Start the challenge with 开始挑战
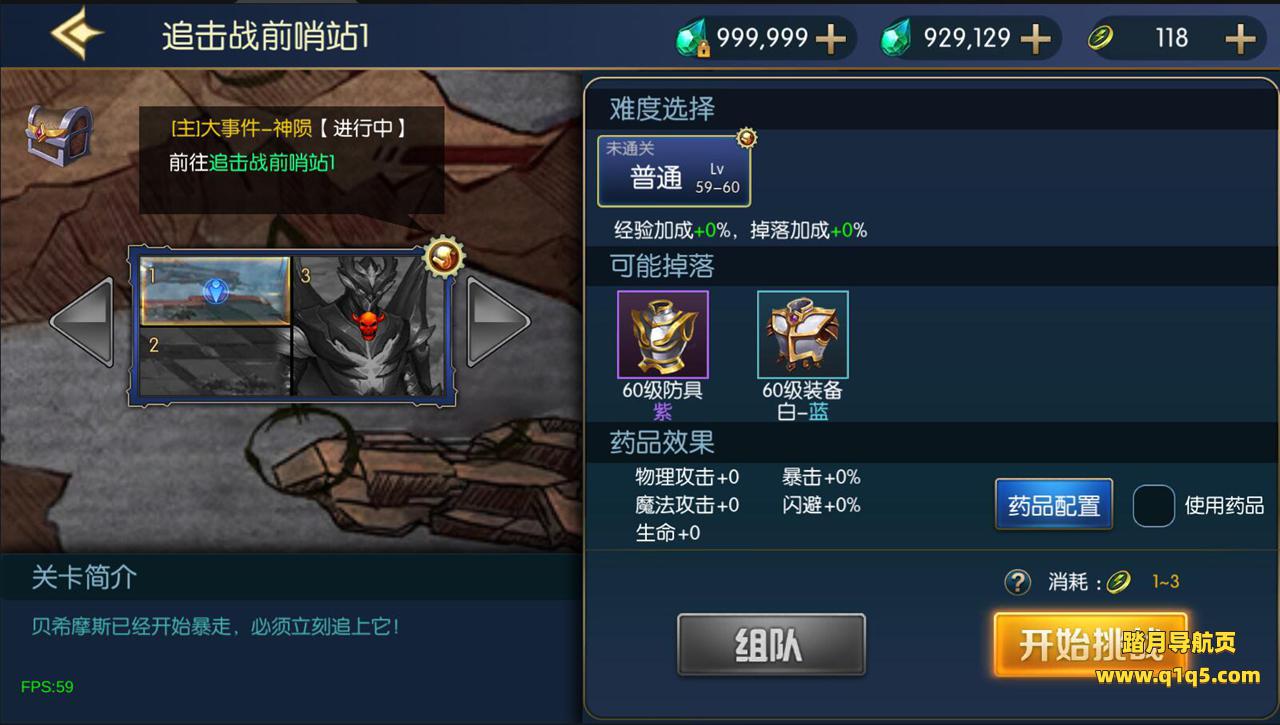This screenshot has height=725, width=1280. pos(1090,645)
